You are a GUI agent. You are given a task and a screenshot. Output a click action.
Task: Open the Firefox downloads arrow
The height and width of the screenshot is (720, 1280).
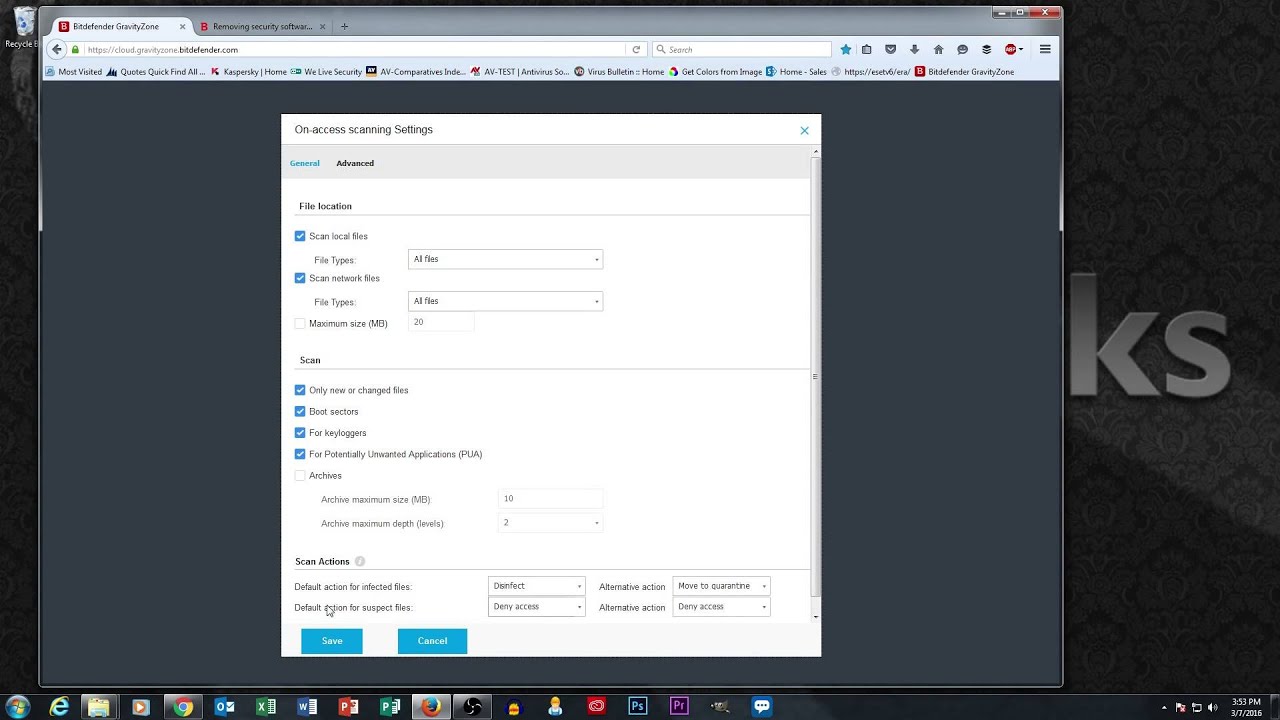pos(914,49)
